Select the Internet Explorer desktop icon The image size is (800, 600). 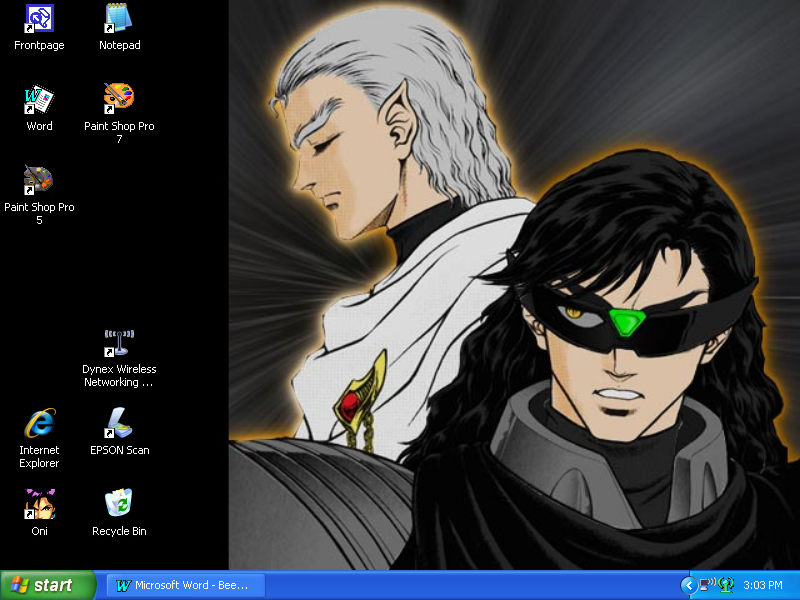(x=39, y=438)
